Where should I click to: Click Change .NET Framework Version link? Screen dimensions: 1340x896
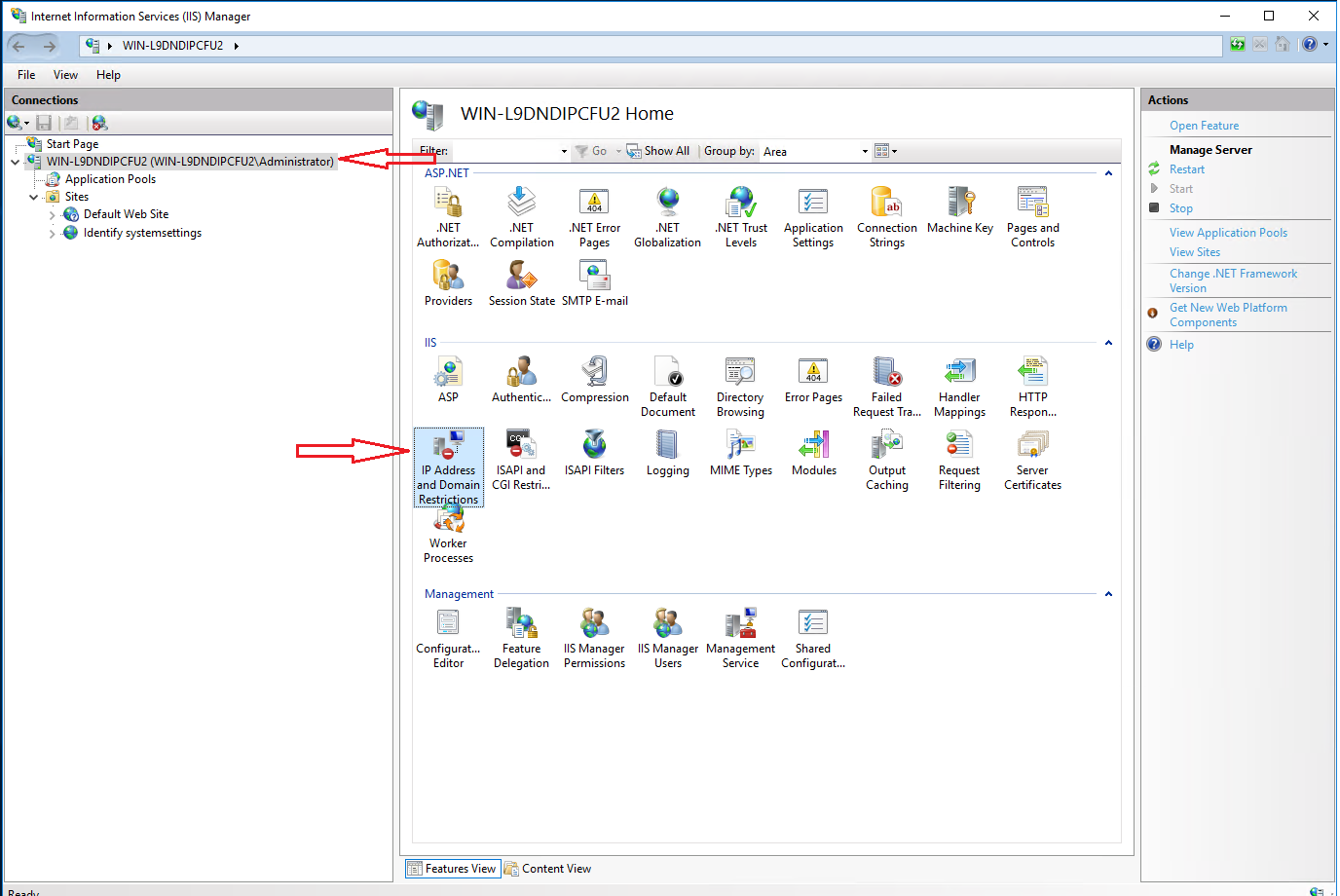click(1233, 280)
